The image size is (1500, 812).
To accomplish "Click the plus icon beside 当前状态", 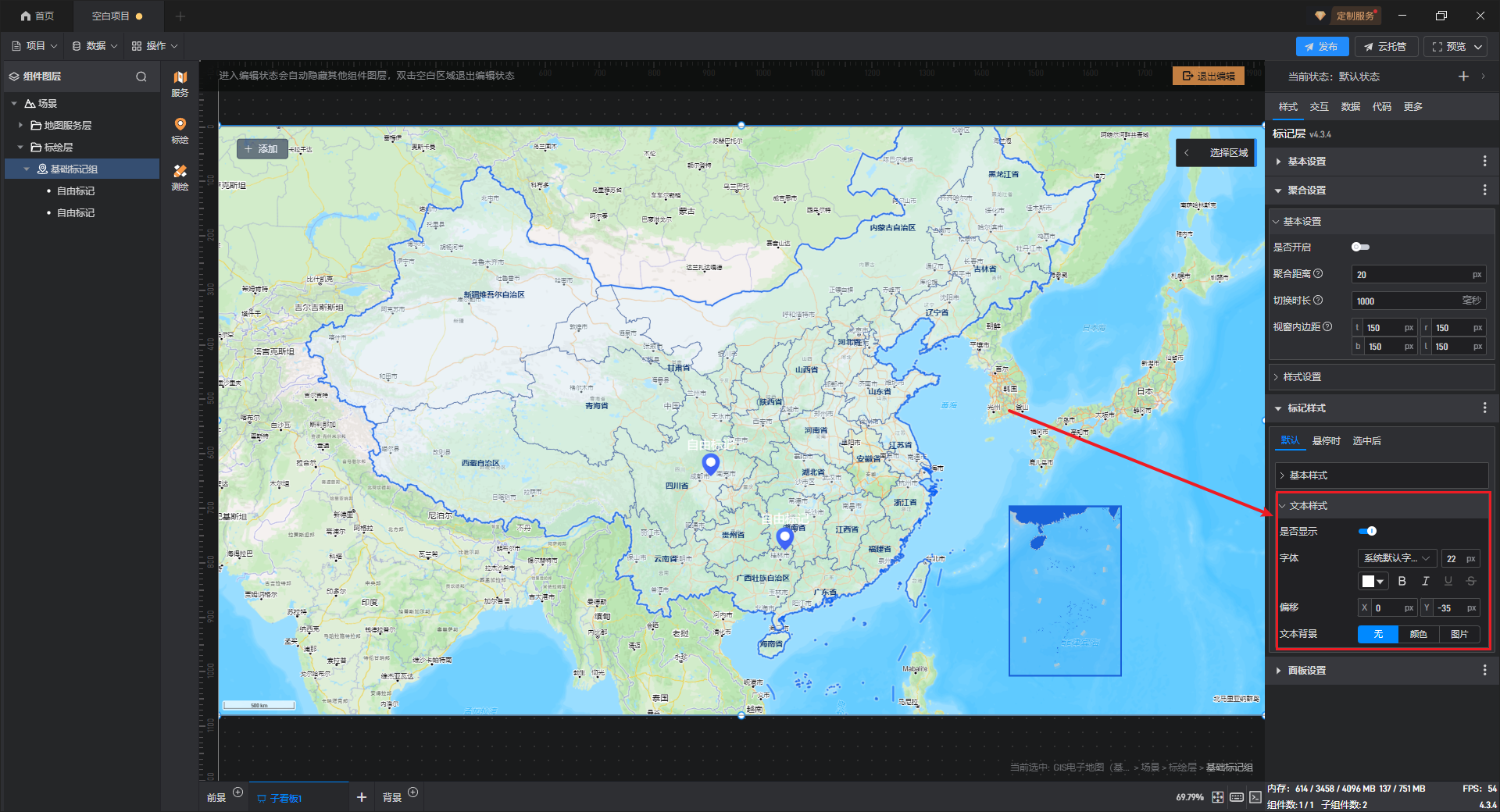I will (1463, 76).
